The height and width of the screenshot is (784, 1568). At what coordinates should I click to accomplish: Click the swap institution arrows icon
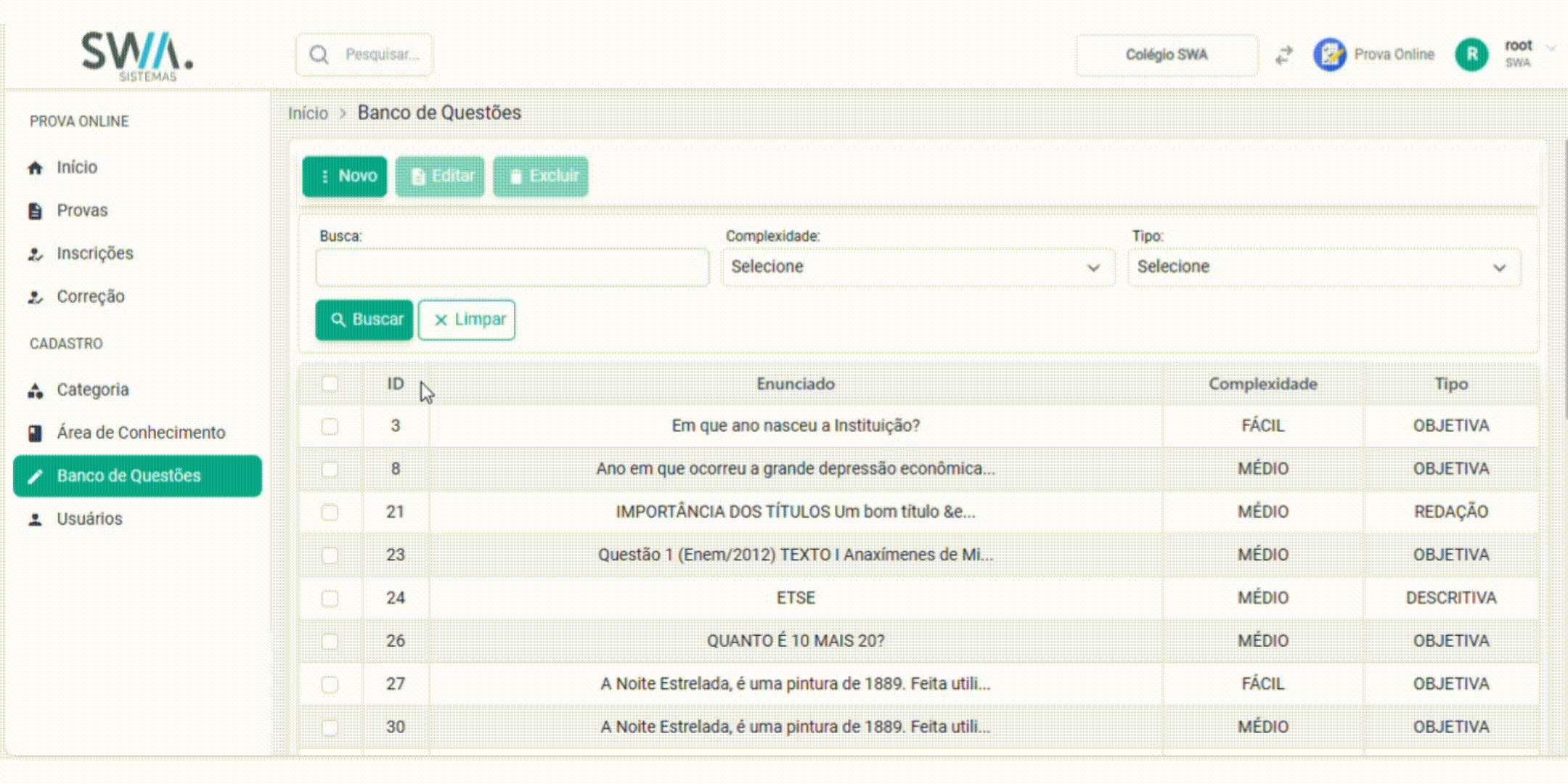click(x=1284, y=55)
